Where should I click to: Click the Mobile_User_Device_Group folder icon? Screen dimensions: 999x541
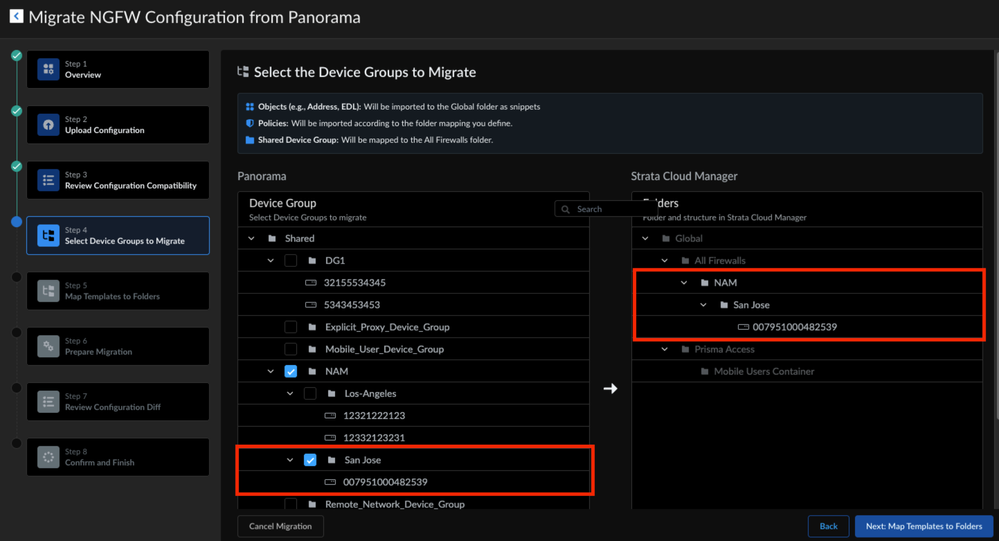[x=312, y=349]
